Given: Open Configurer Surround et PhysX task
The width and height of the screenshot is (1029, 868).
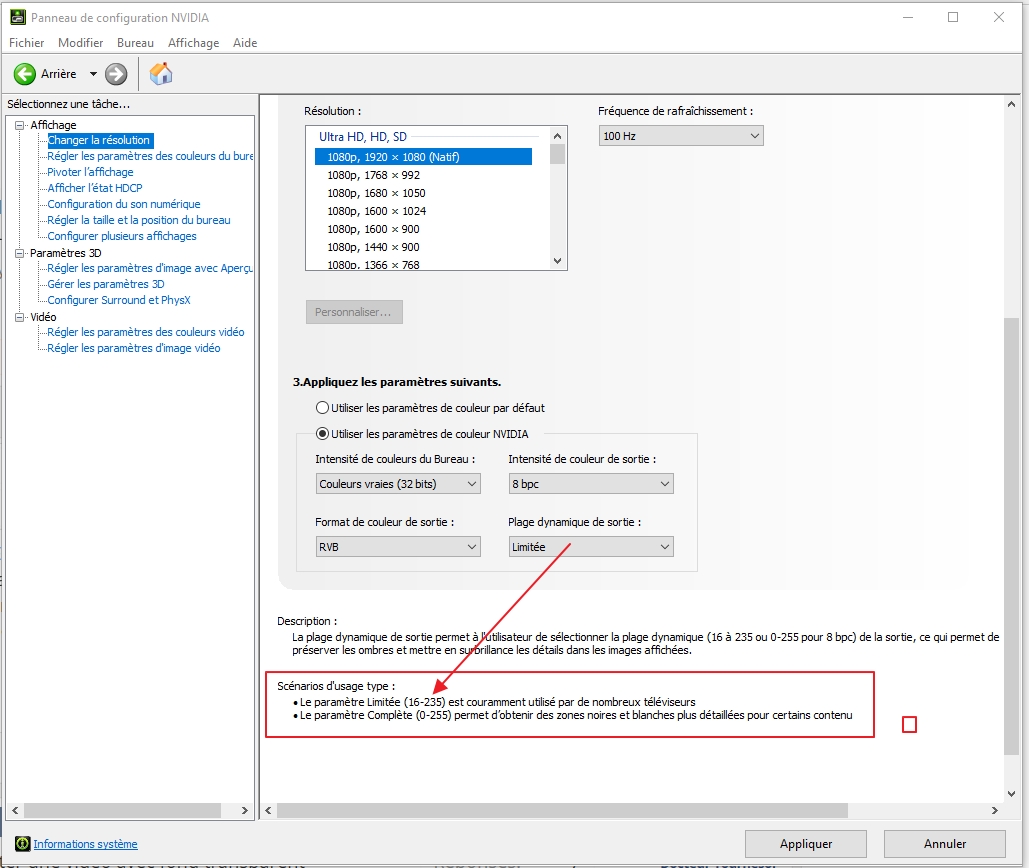Looking at the screenshot, I should coord(119,300).
